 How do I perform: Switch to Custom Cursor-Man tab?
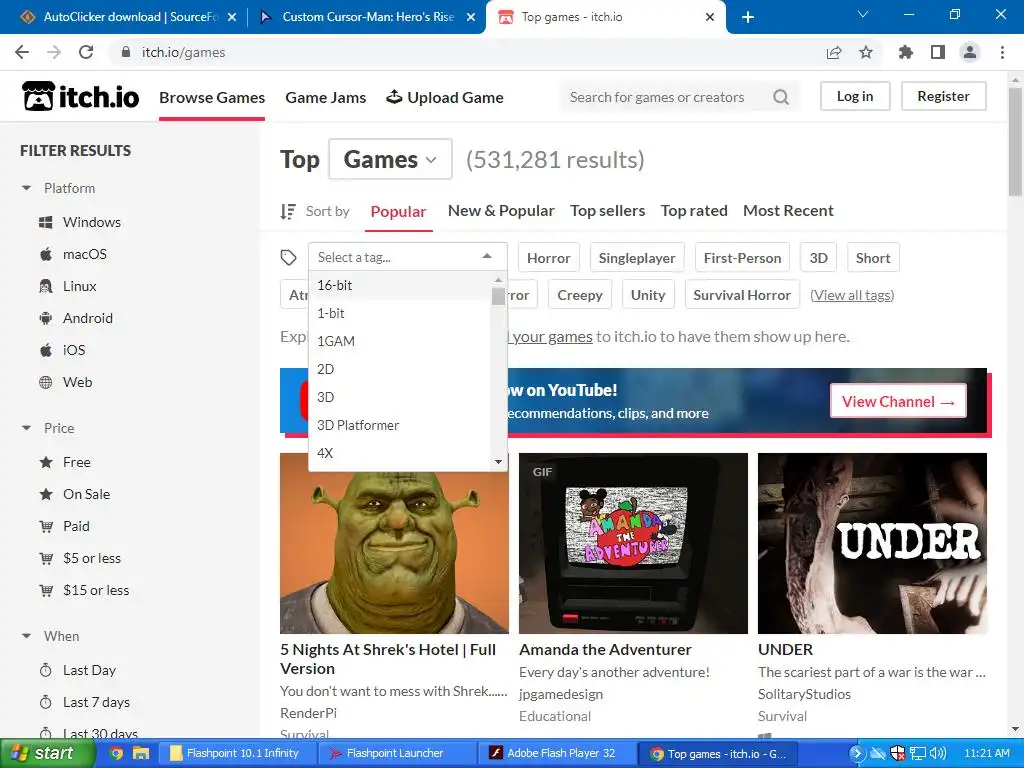[x=368, y=17]
